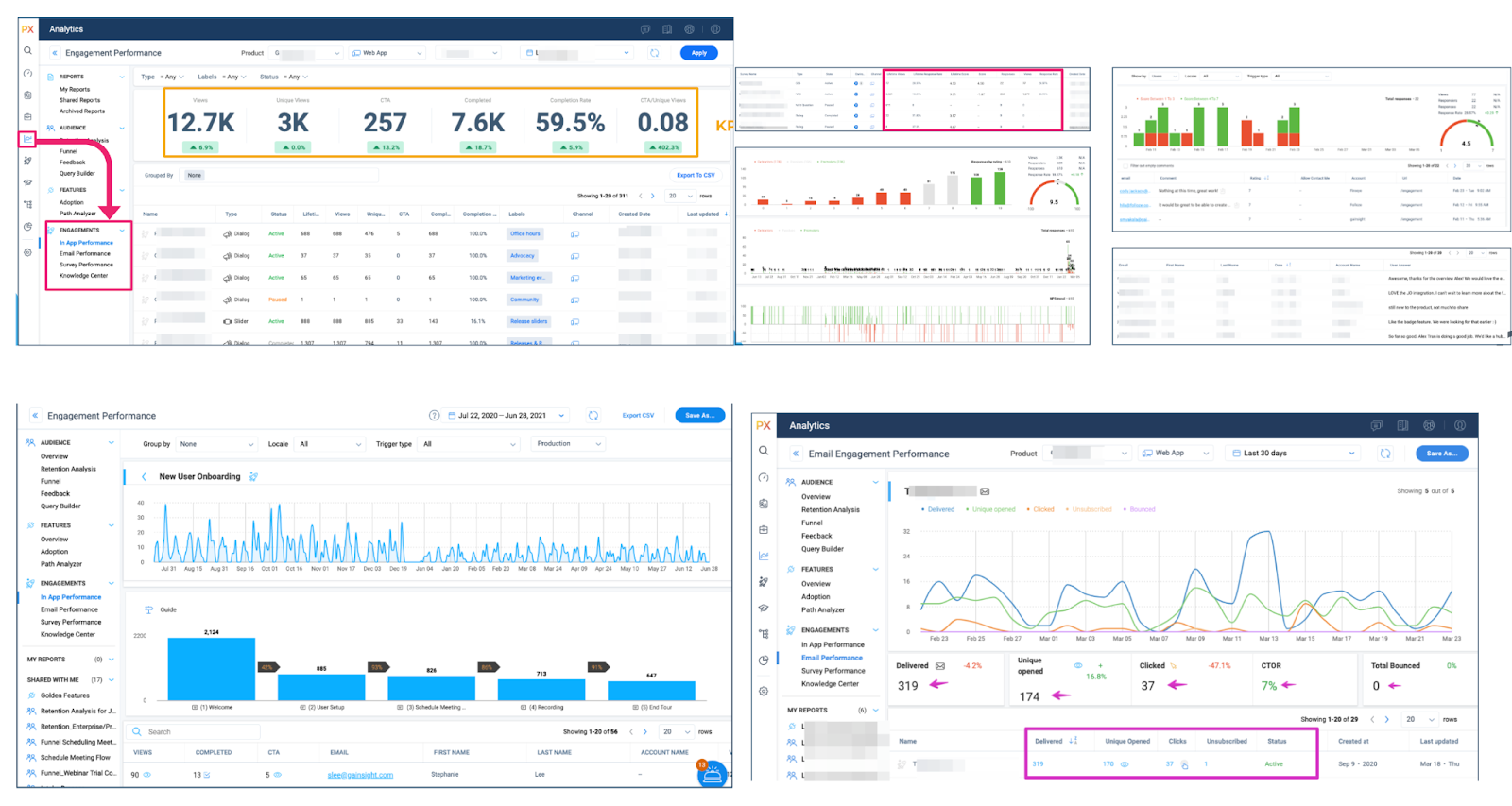The width and height of the screenshot is (1512, 806).
Task: Click Knowledge Center graduation cap icon in top window rail
Action: click(27, 182)
